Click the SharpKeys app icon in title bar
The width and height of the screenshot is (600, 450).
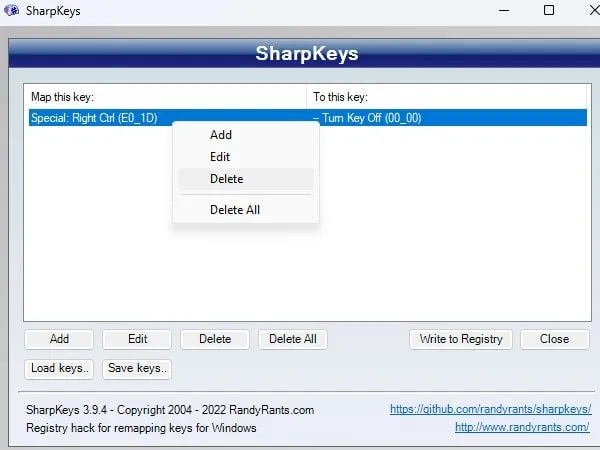pyautogui.click(x=11, y=10)
